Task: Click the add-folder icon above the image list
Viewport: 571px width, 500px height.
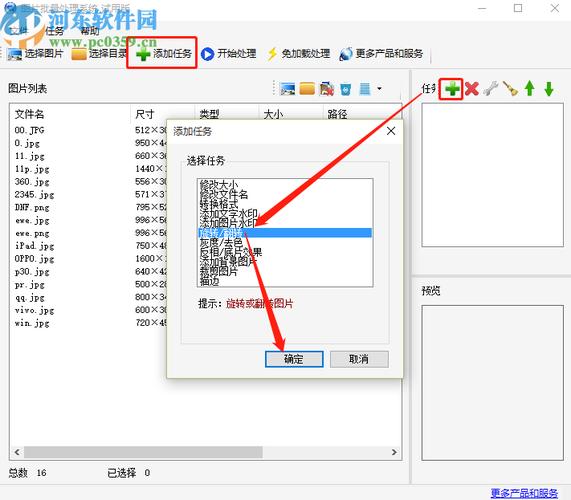Action: 307,88
